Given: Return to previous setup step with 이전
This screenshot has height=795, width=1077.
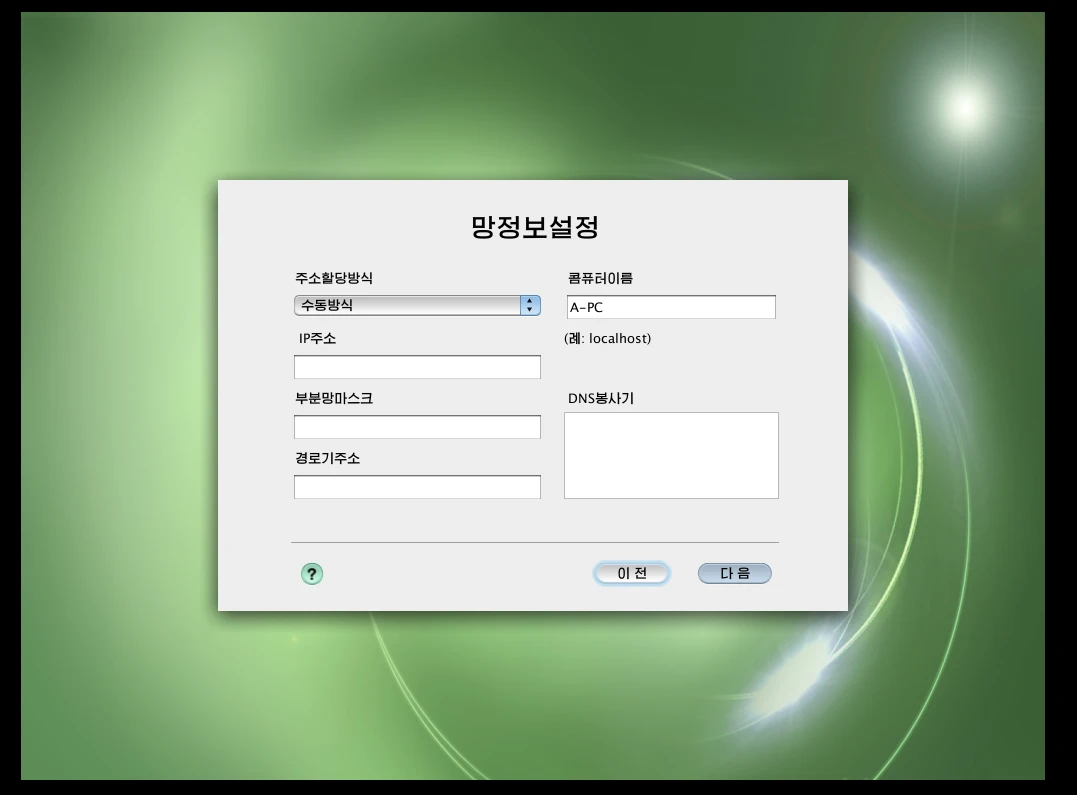Looking at the screenshot, I should pos(631,572).
